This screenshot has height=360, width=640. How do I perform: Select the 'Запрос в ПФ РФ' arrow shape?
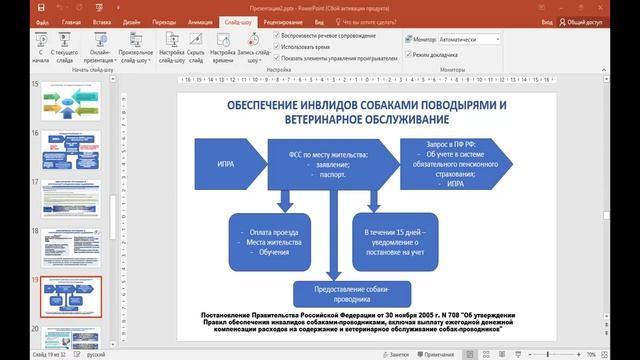456,164
